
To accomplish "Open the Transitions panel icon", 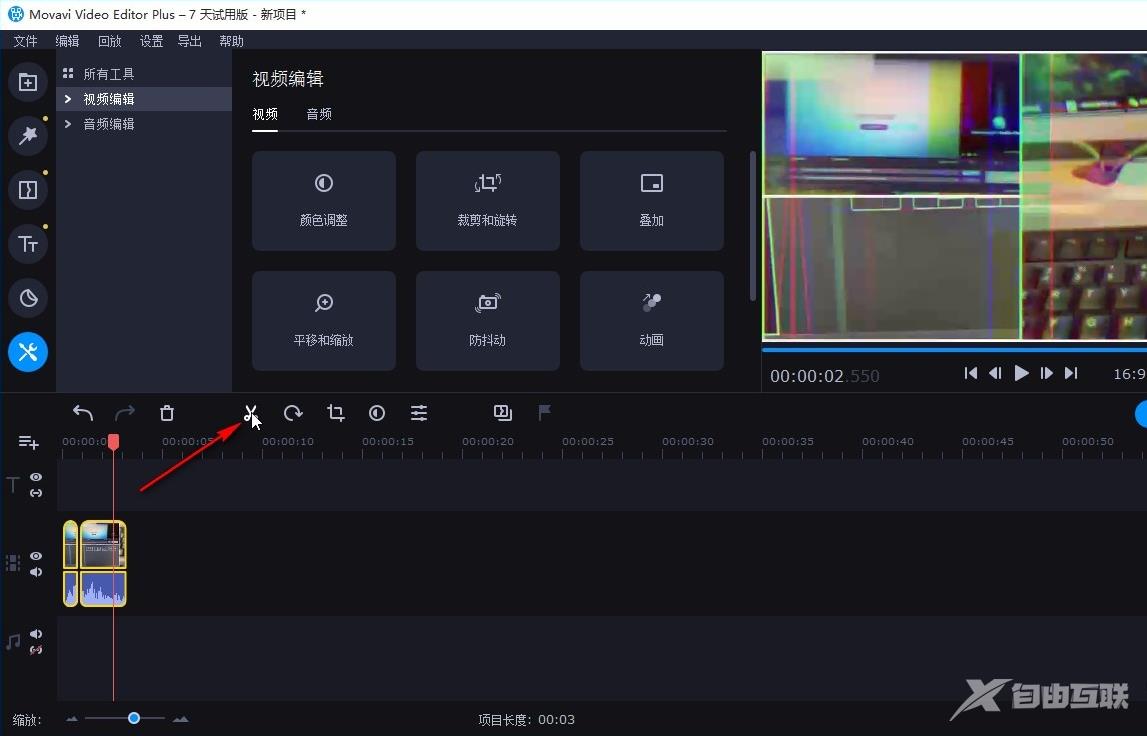I will (28, 190).
